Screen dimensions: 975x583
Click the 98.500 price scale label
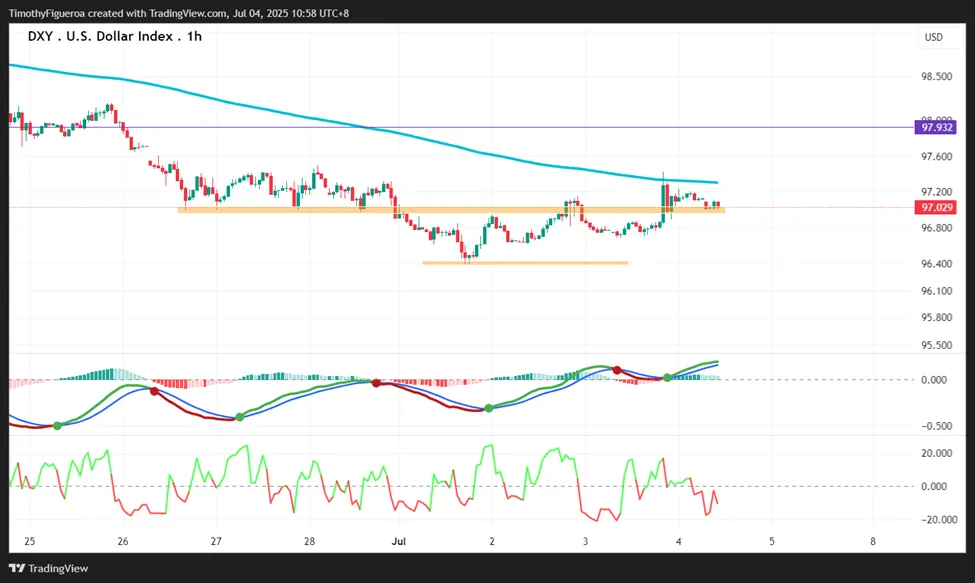pos(936,76)
